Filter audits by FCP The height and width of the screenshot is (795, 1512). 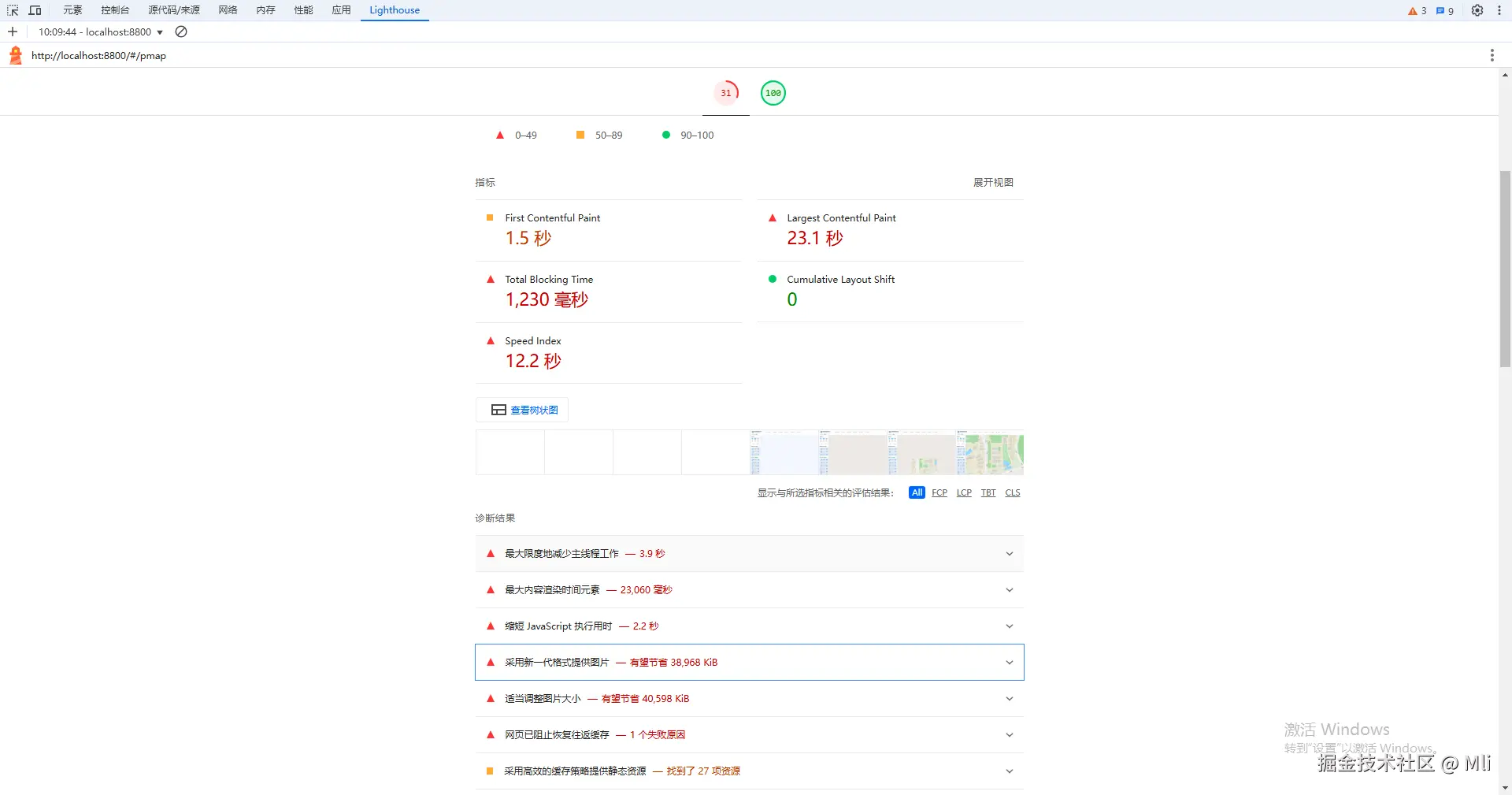(939, 492)
